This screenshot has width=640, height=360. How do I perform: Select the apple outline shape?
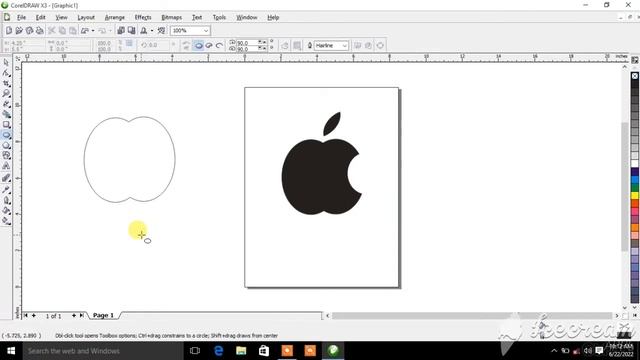click(x=129, y=159)
